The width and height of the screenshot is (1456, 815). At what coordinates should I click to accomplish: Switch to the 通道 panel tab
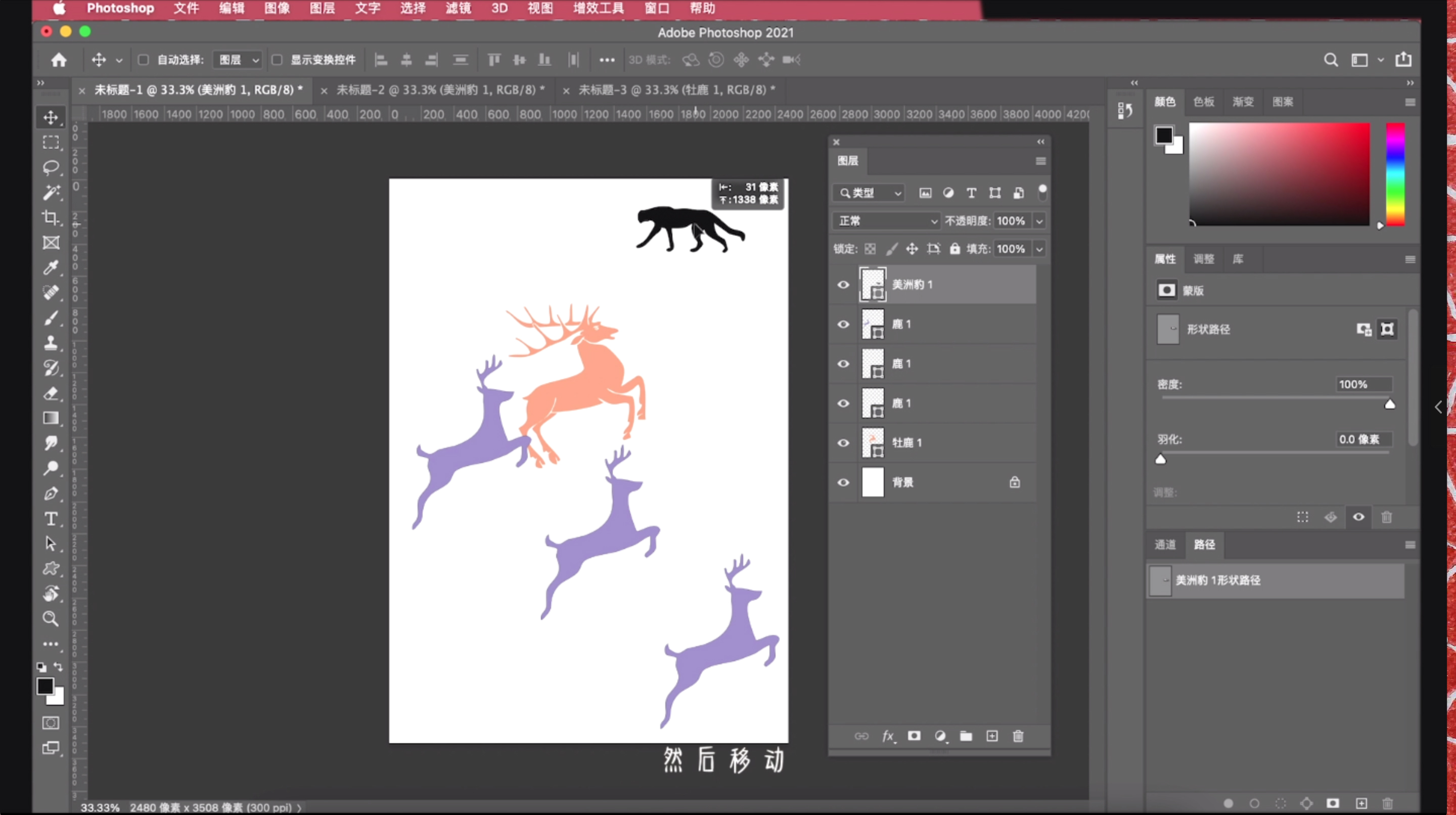[1164, 545]
